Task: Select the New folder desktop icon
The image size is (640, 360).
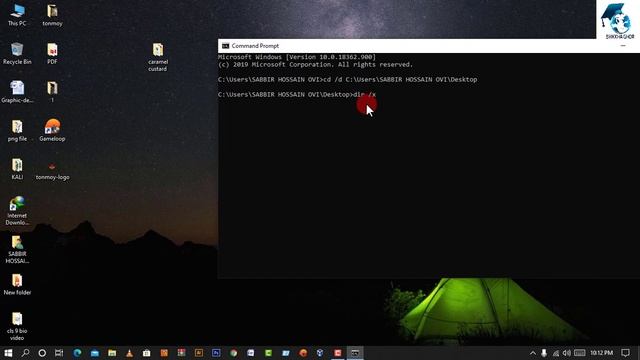Action: pyautogui.click(x=17, y=284)
